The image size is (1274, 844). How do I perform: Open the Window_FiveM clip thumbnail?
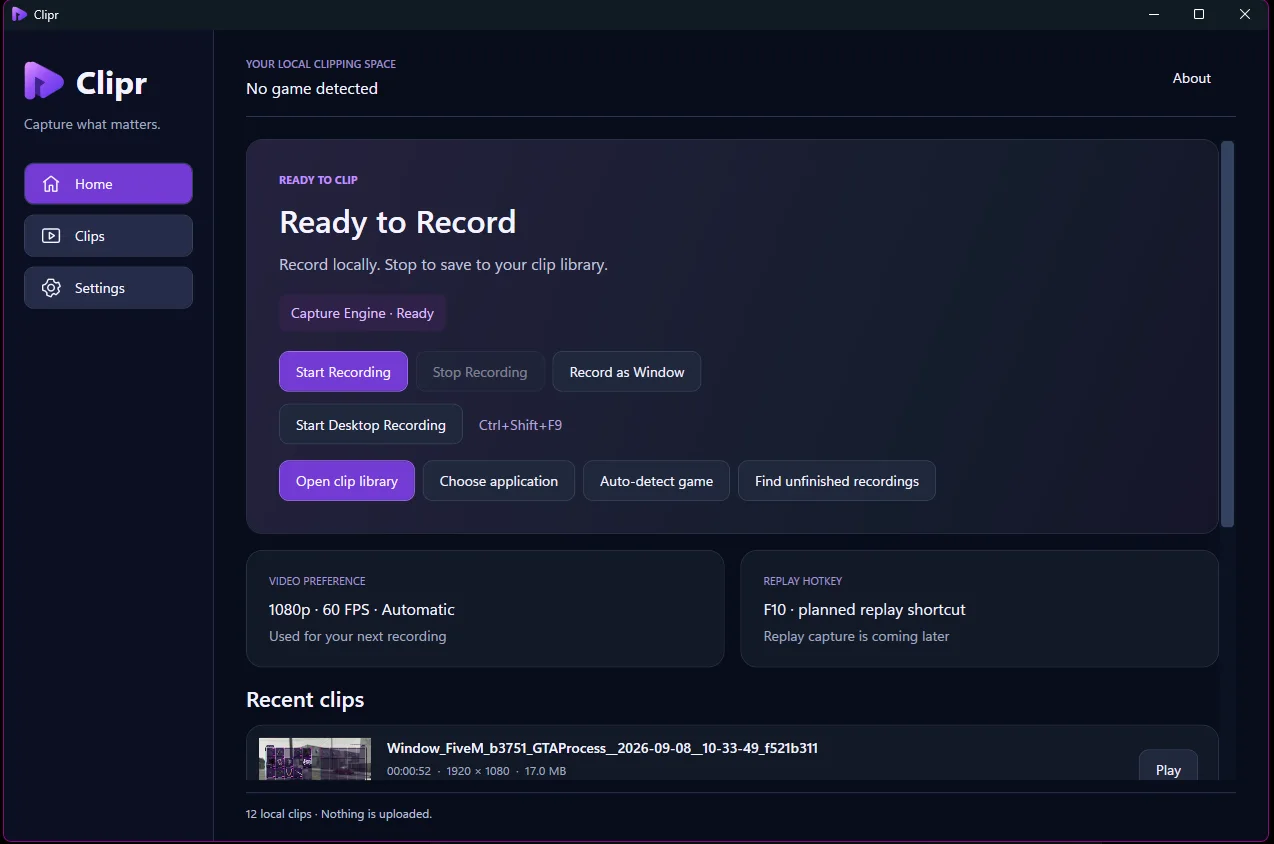[315, 759]
